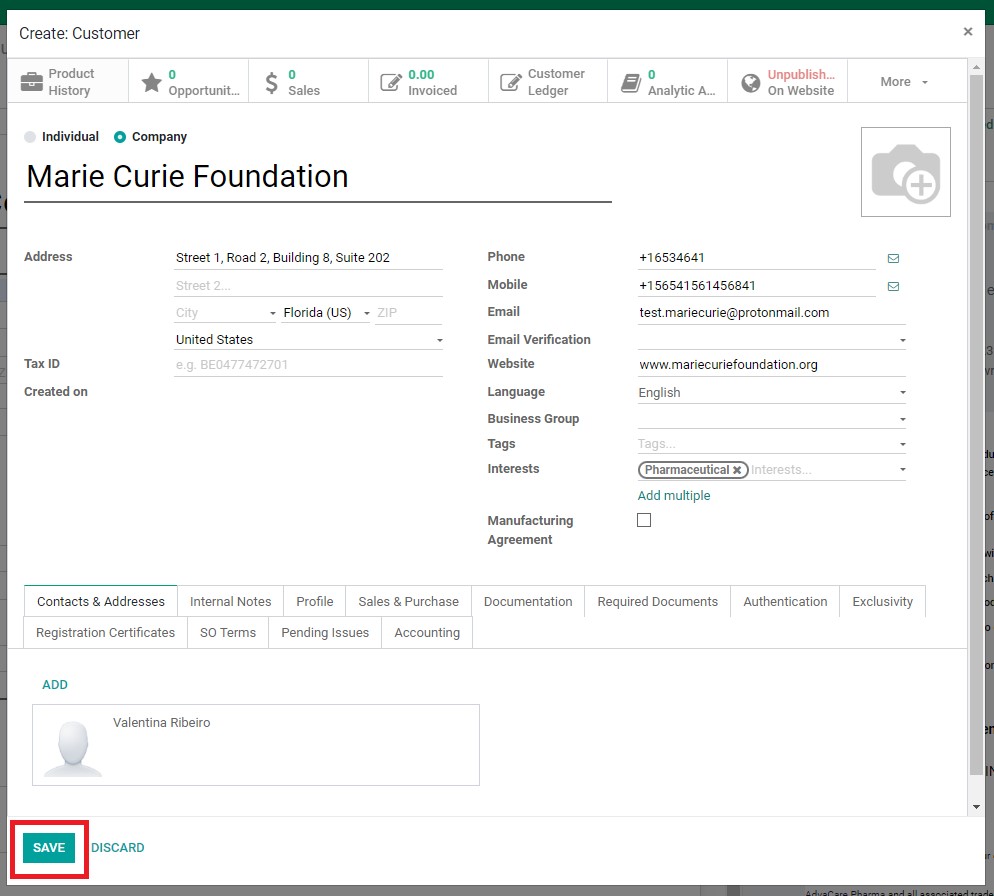Image resolution: width=994 pixels, height=896 pixels.
Task: Open the Sales & Purchase tab
Action: [408, 601]
